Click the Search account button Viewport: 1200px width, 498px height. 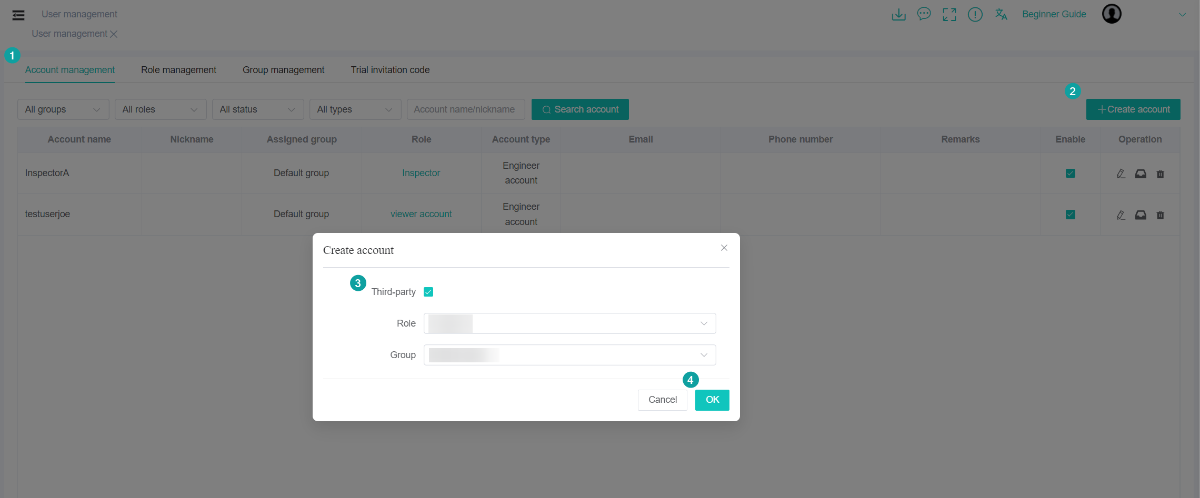coord(580,109)
